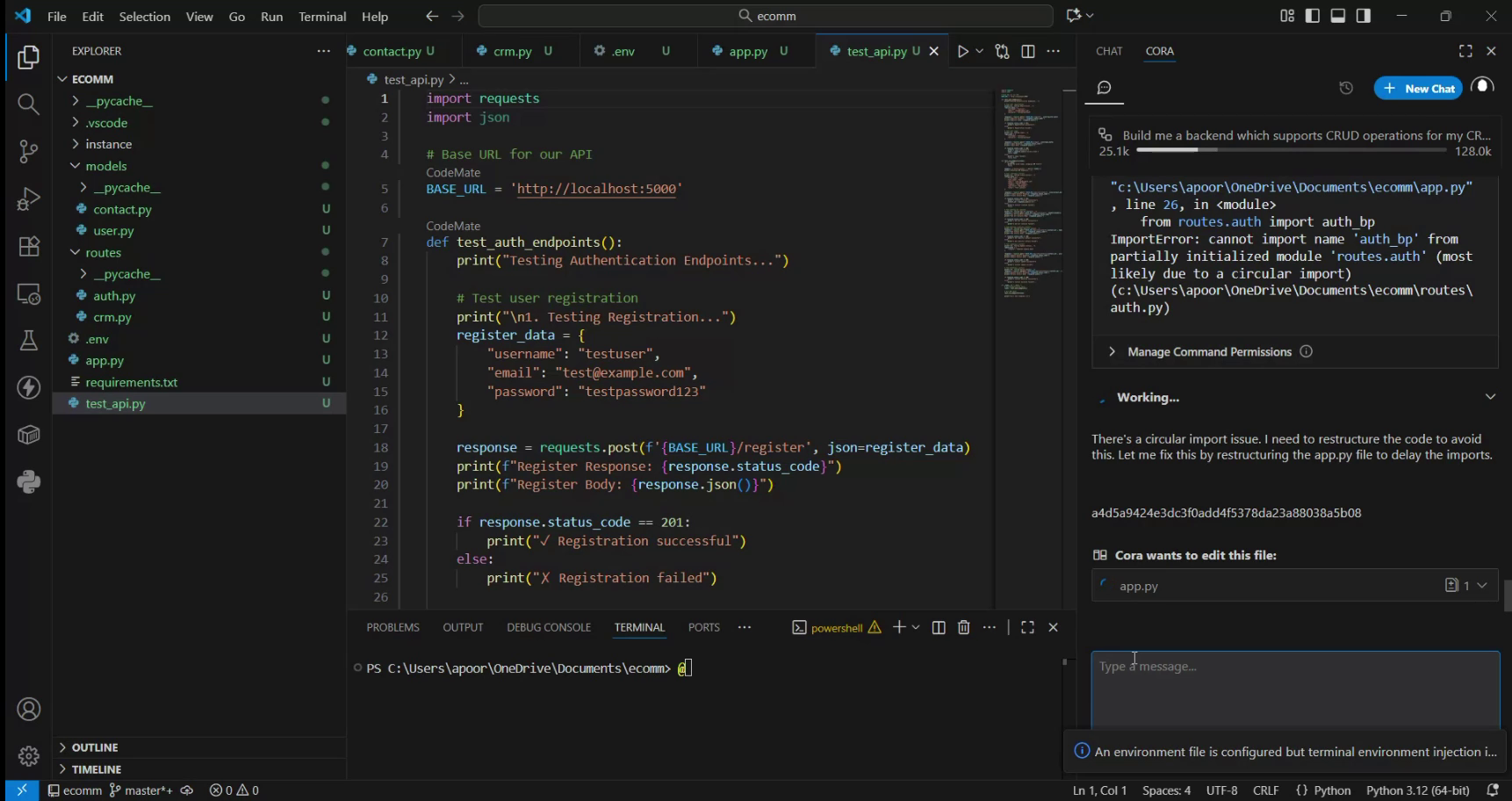Start a New Chat in Cora

(1419, 88)
